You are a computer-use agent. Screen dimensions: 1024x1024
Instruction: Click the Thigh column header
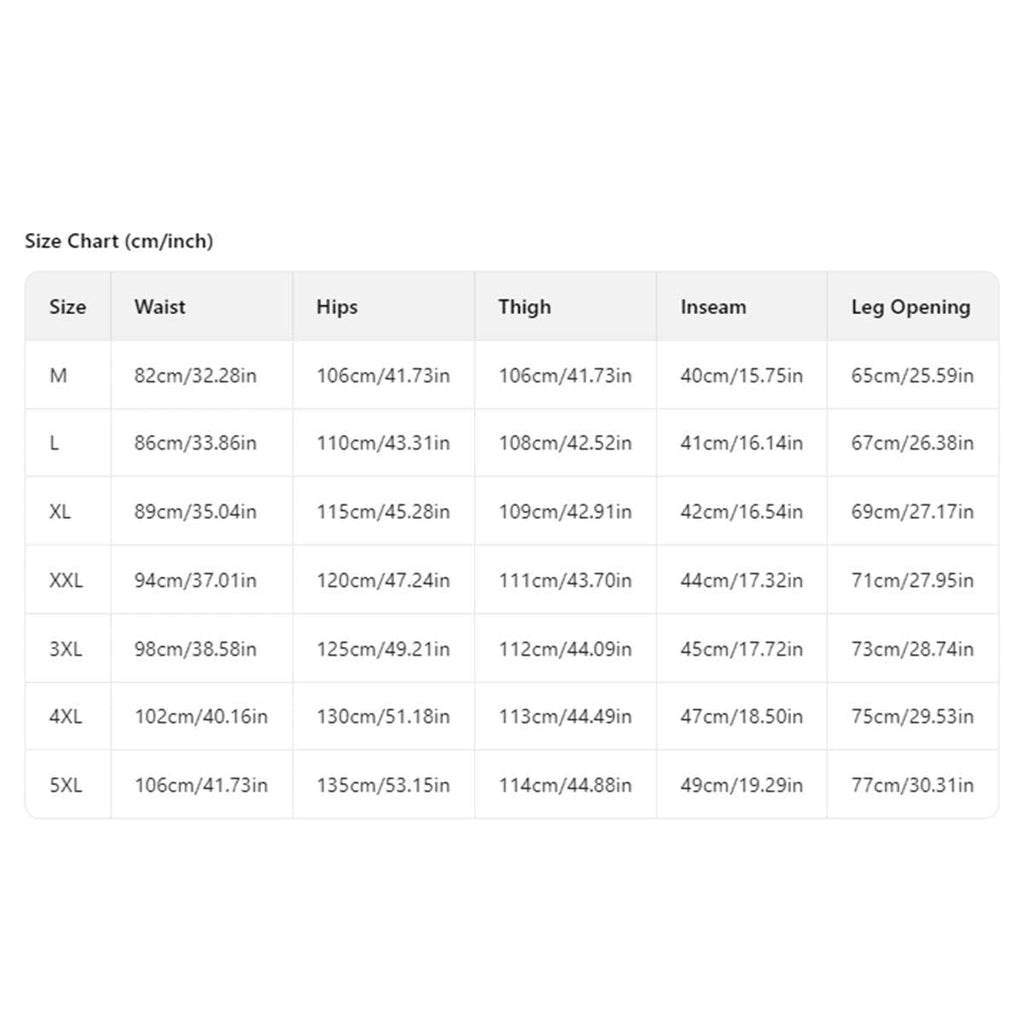click(524, 307)
